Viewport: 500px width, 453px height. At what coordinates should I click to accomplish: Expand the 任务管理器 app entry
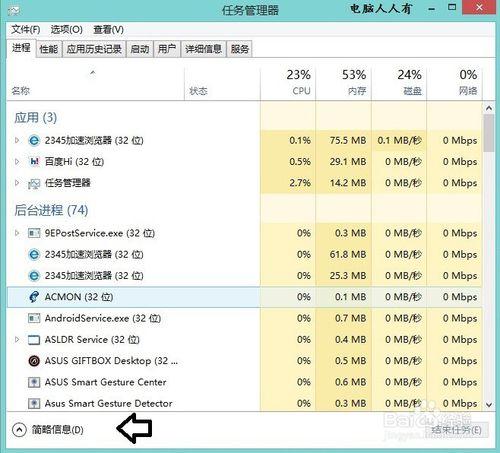(17, 183)
